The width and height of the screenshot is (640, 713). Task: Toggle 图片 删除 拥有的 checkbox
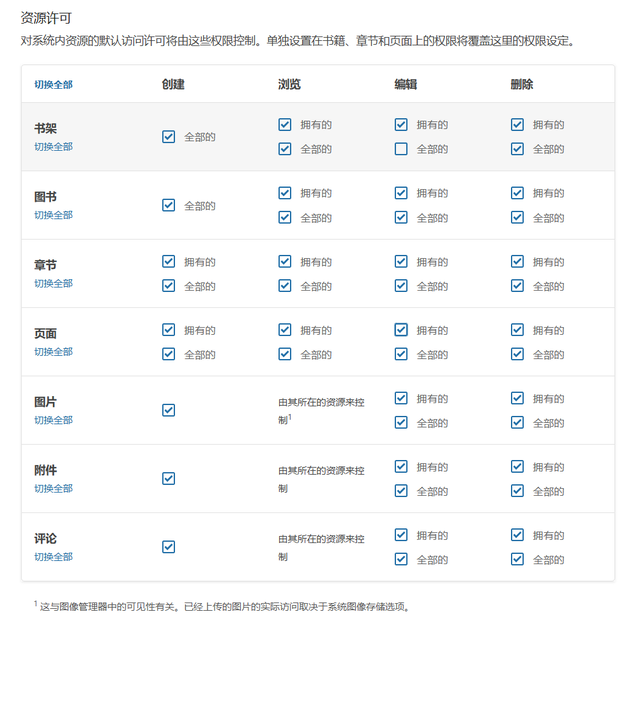tap(517, 398)
